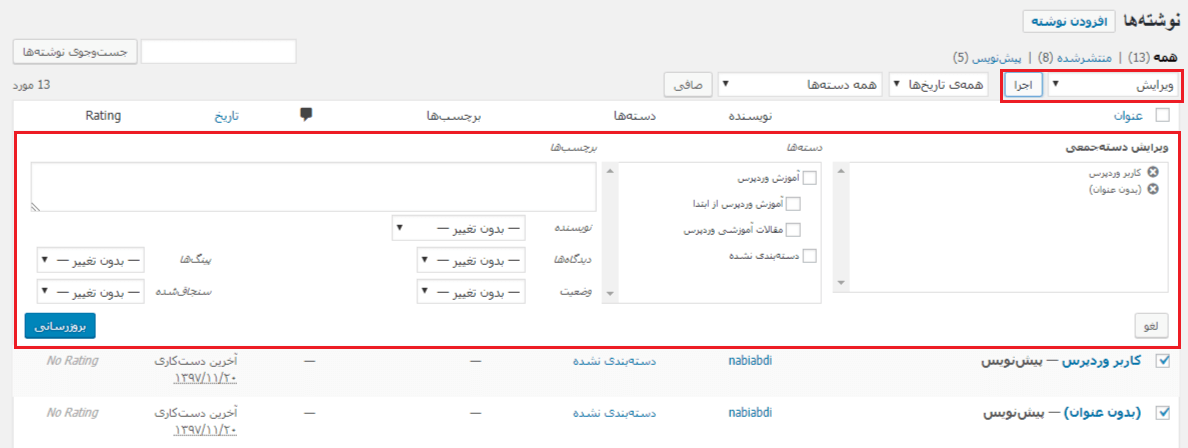Click the جست‌وجوی نوشته‌ها search button

coord(73,52)
